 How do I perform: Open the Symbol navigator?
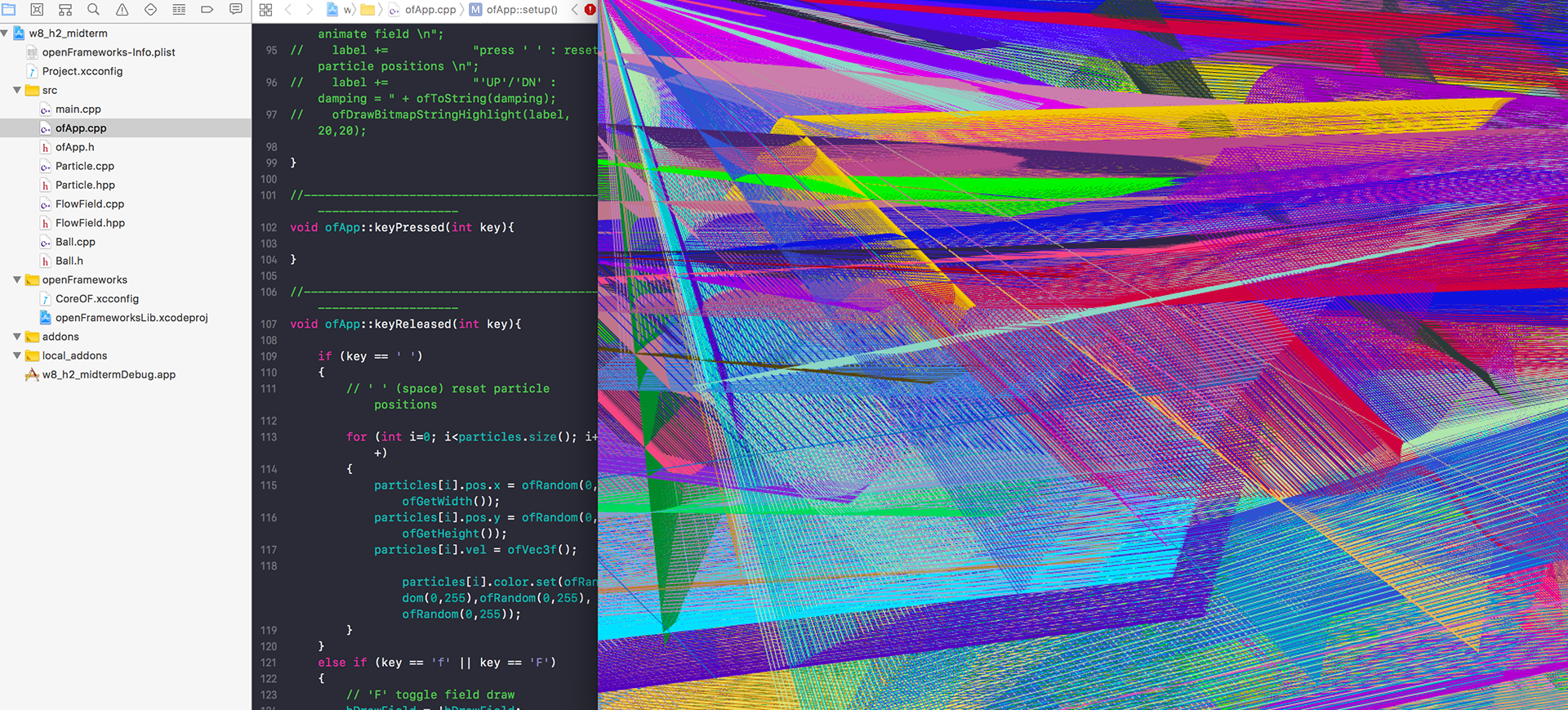[x=65, y=10]
